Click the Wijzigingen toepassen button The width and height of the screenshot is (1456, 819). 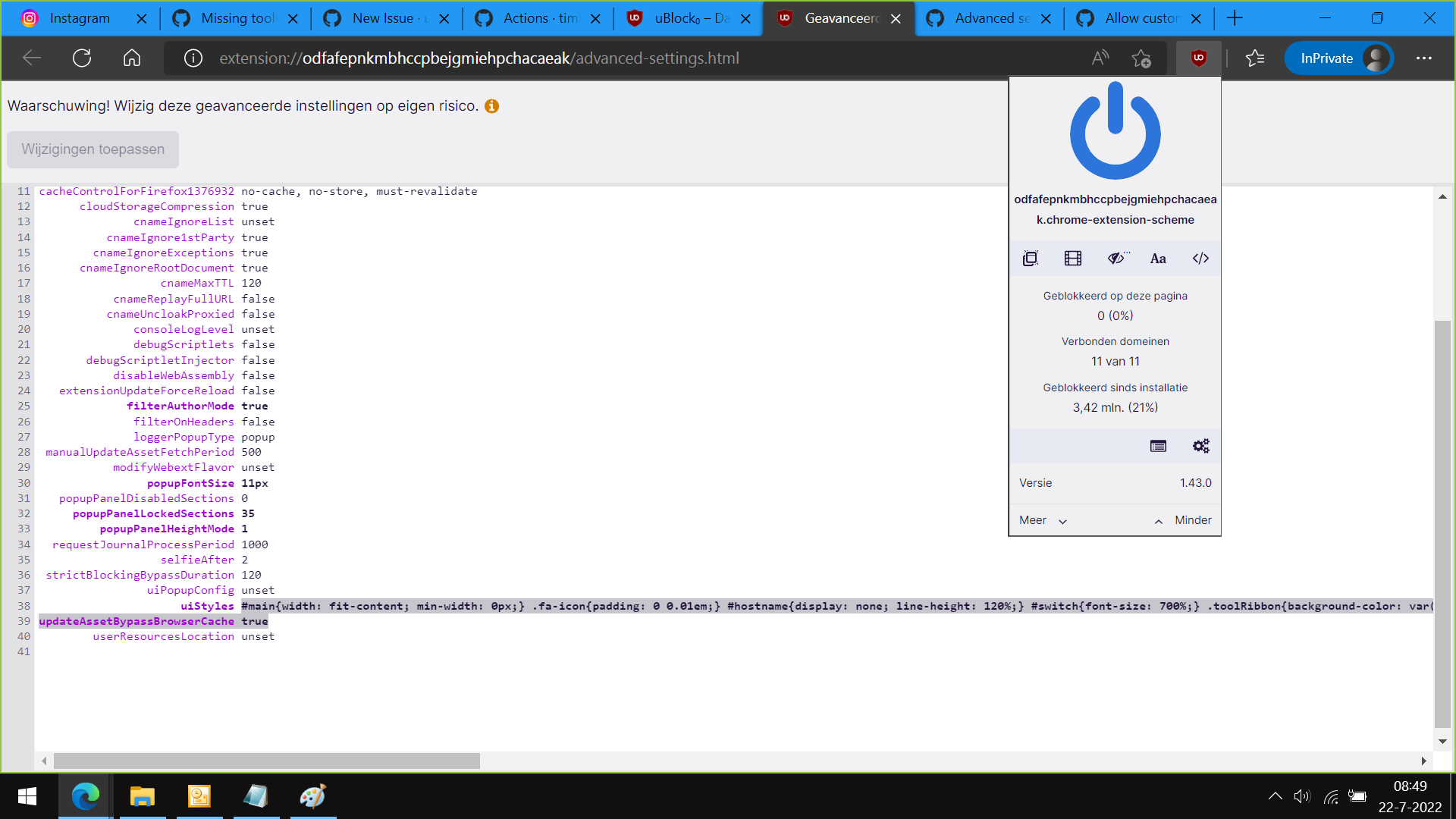[93, 149]
